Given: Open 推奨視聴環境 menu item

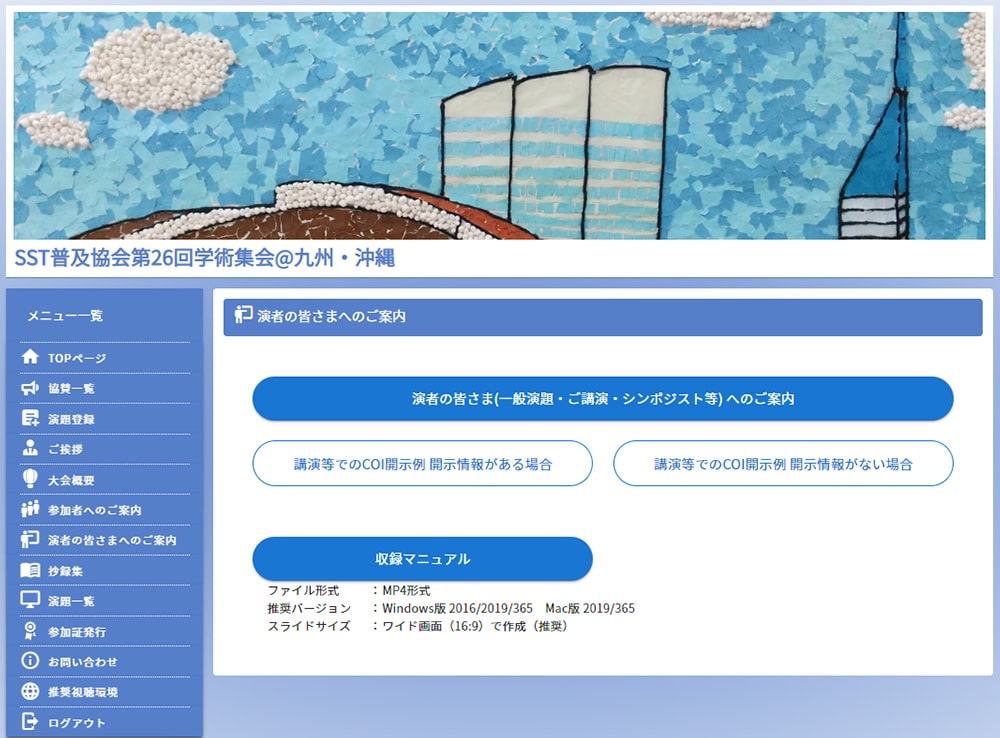Looking at the screenshot, I should [83, 692].
